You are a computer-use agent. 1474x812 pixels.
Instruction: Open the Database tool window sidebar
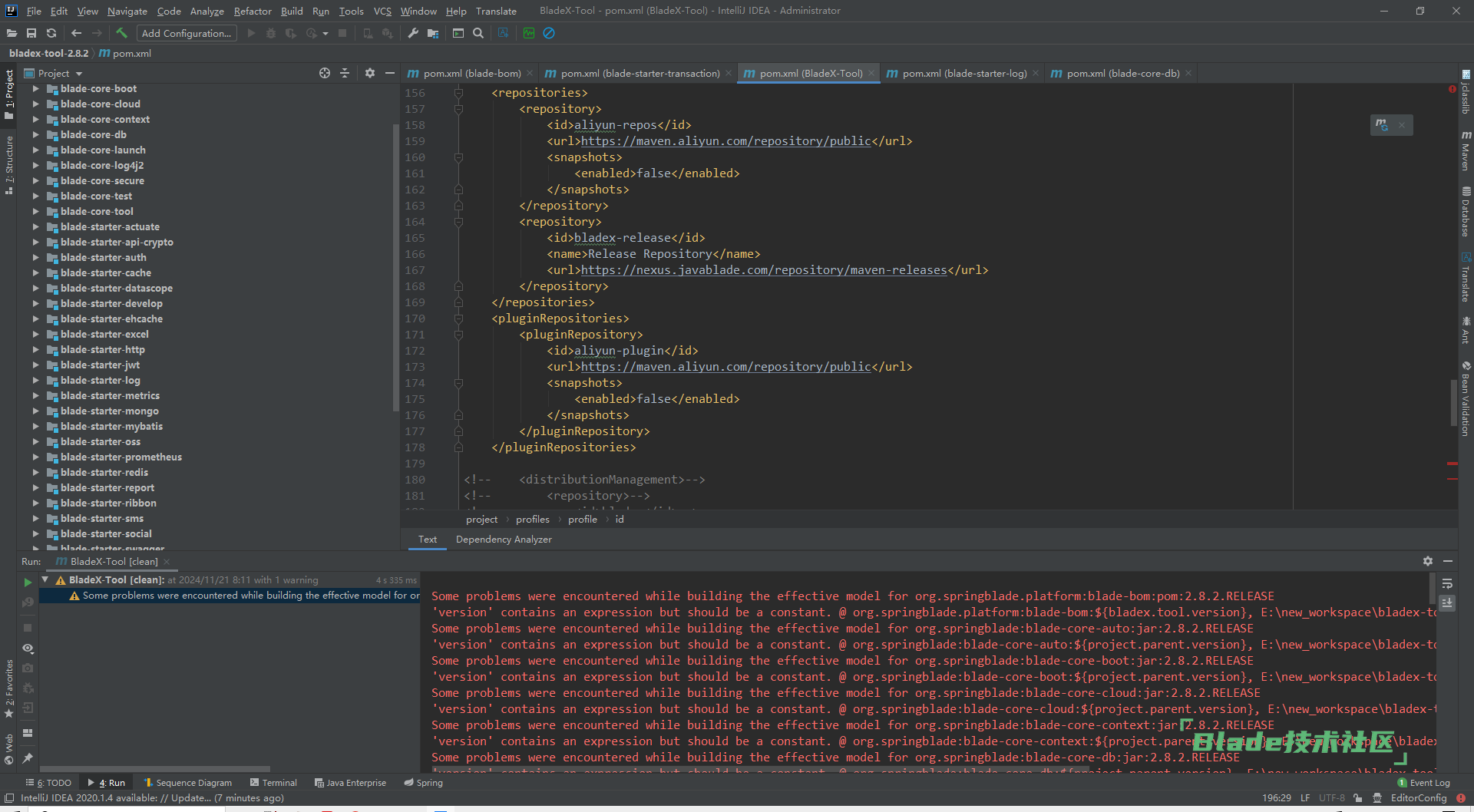1466,213
